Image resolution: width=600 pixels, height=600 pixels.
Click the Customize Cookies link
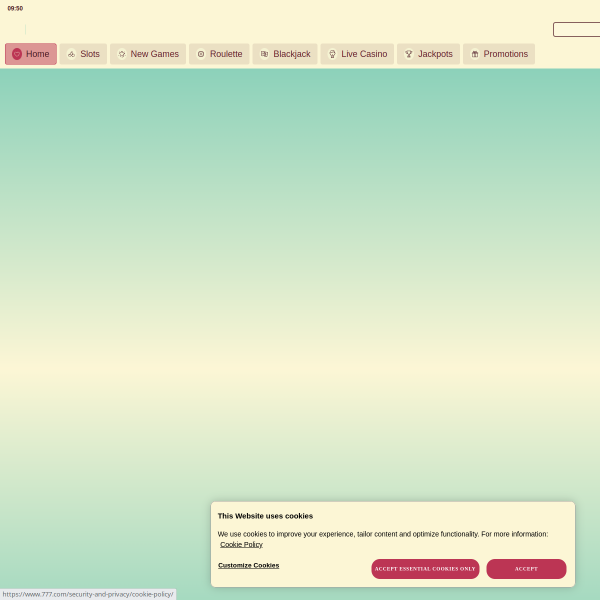click(248, 565)
